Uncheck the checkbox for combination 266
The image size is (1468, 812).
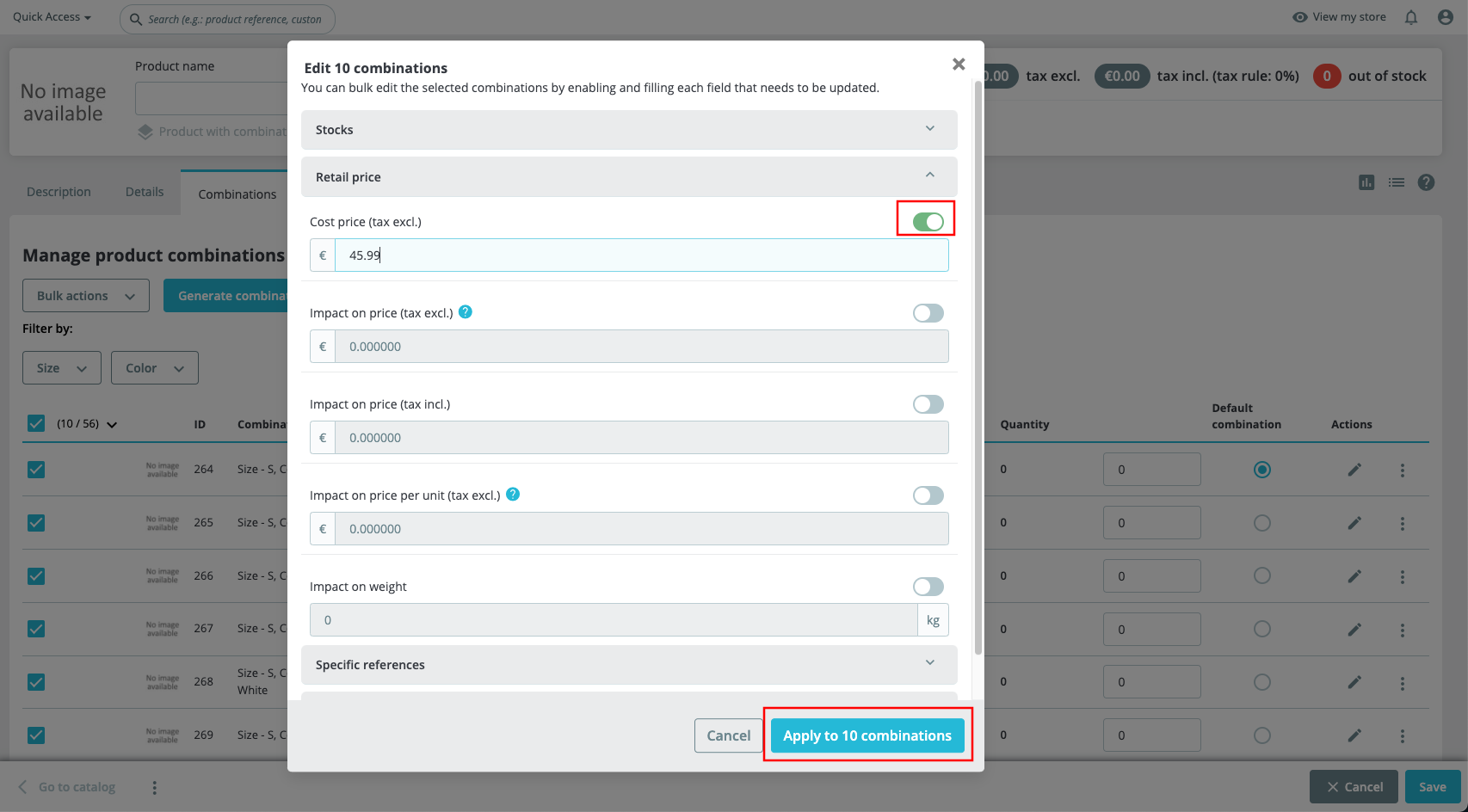click(x=36, y=576)
